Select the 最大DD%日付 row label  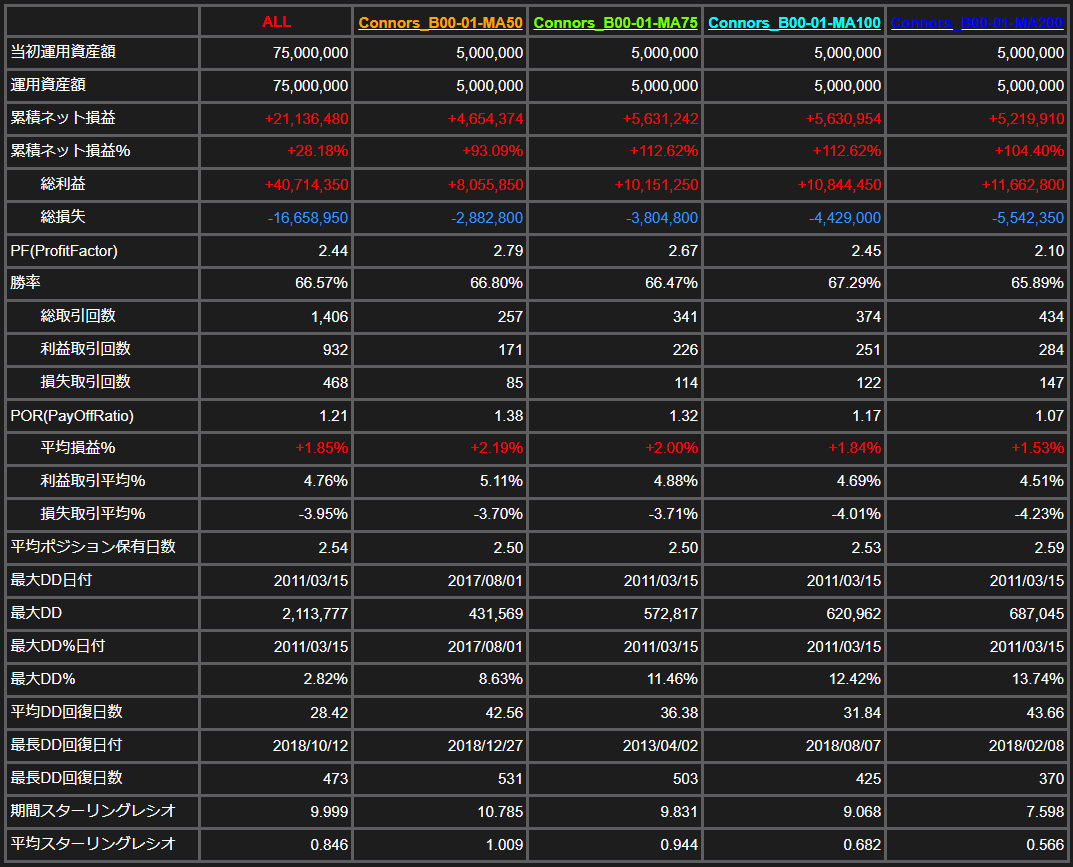pos(57,646)
